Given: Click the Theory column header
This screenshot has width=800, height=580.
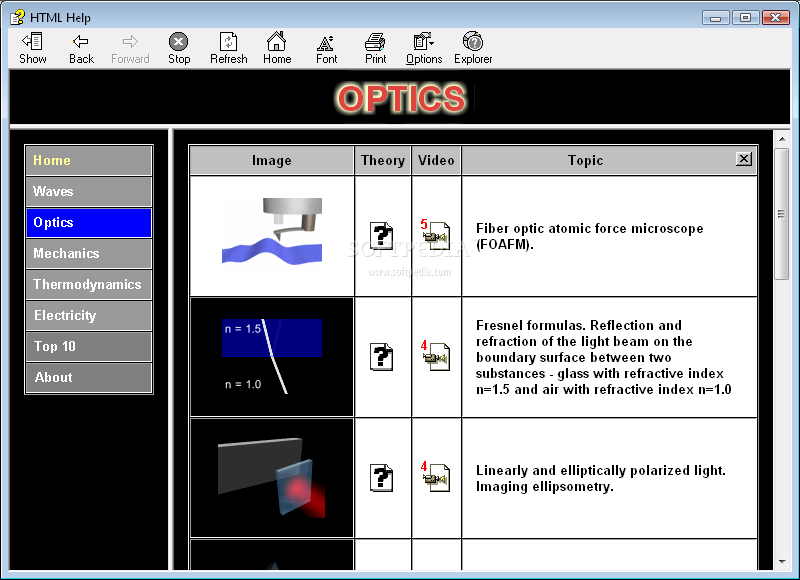Looking at the screenshot, I should 383,160.
